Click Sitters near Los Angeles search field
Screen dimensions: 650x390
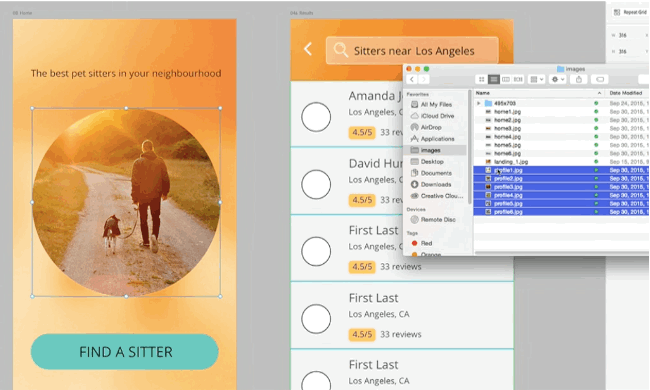tap(412, 51)
